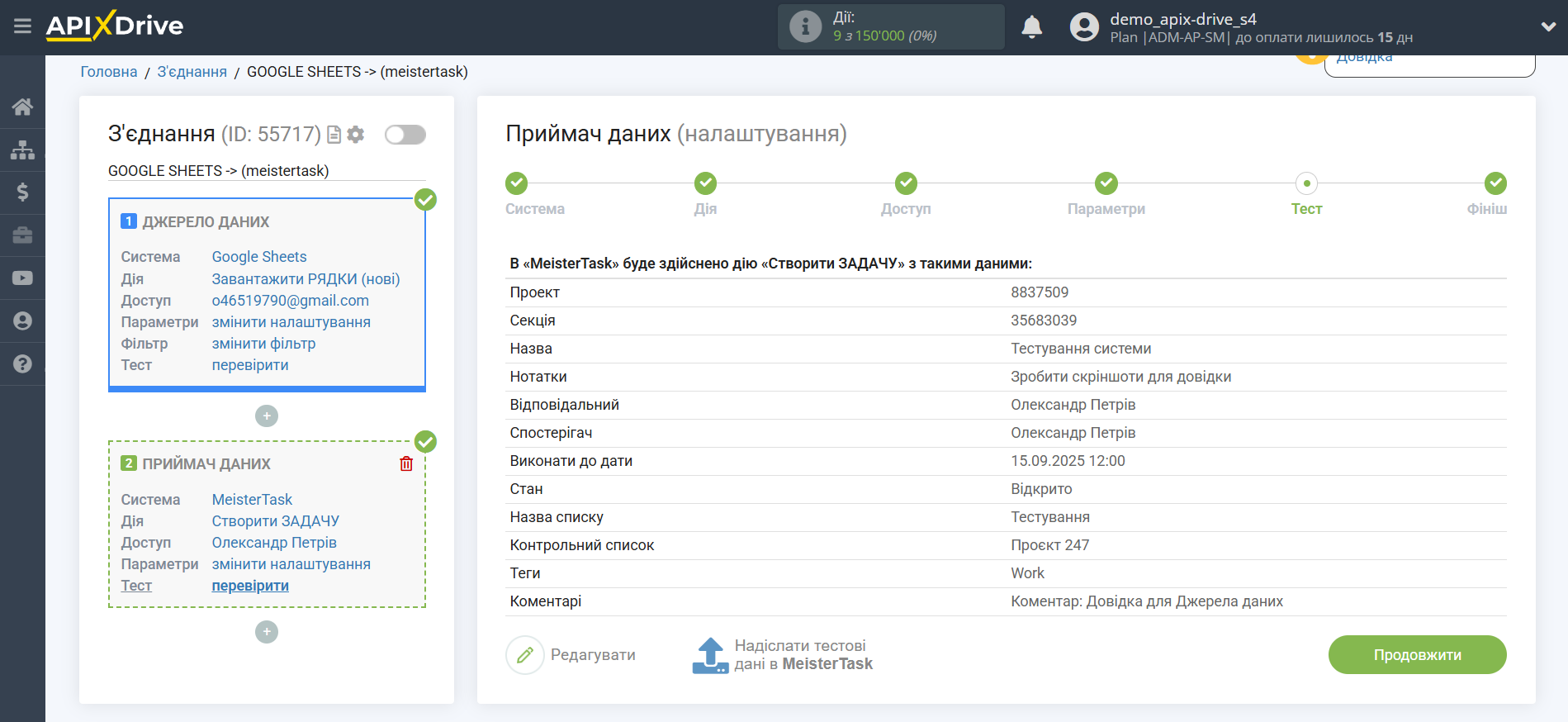Screen dimensions: 1568x722
Task: Add a step below the data receiver block
Action: tap(267, 632)
